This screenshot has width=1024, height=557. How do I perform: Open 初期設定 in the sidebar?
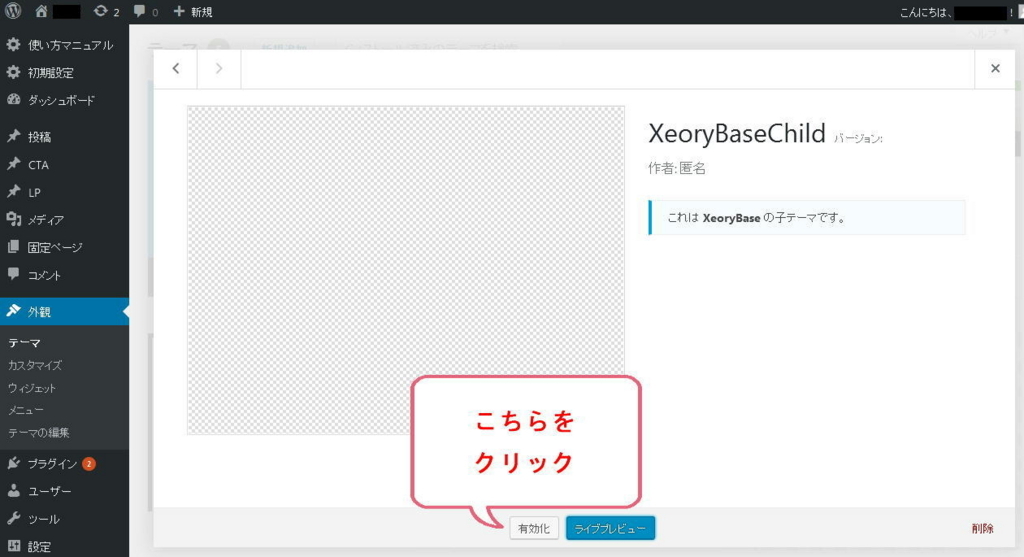[64, 72]
